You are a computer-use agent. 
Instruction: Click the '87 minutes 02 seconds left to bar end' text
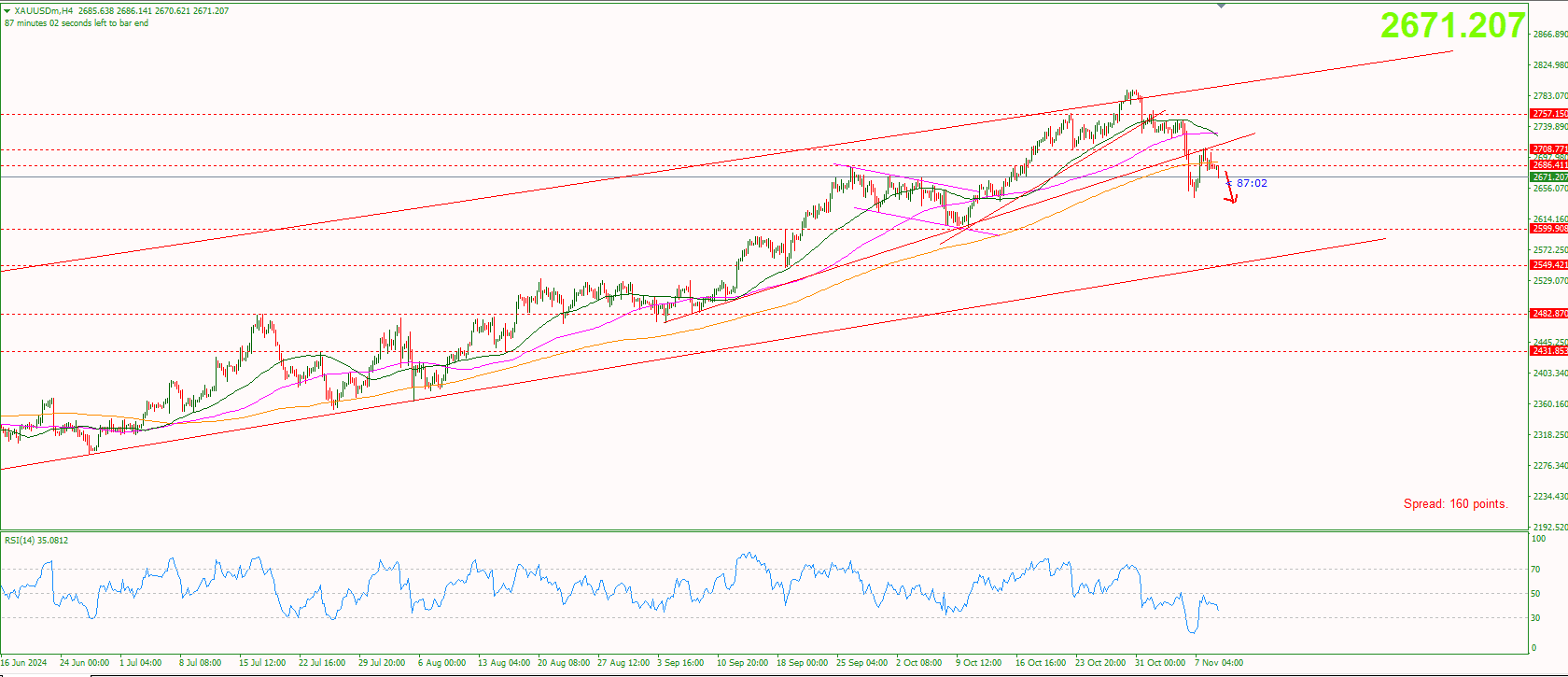(77, 23)
